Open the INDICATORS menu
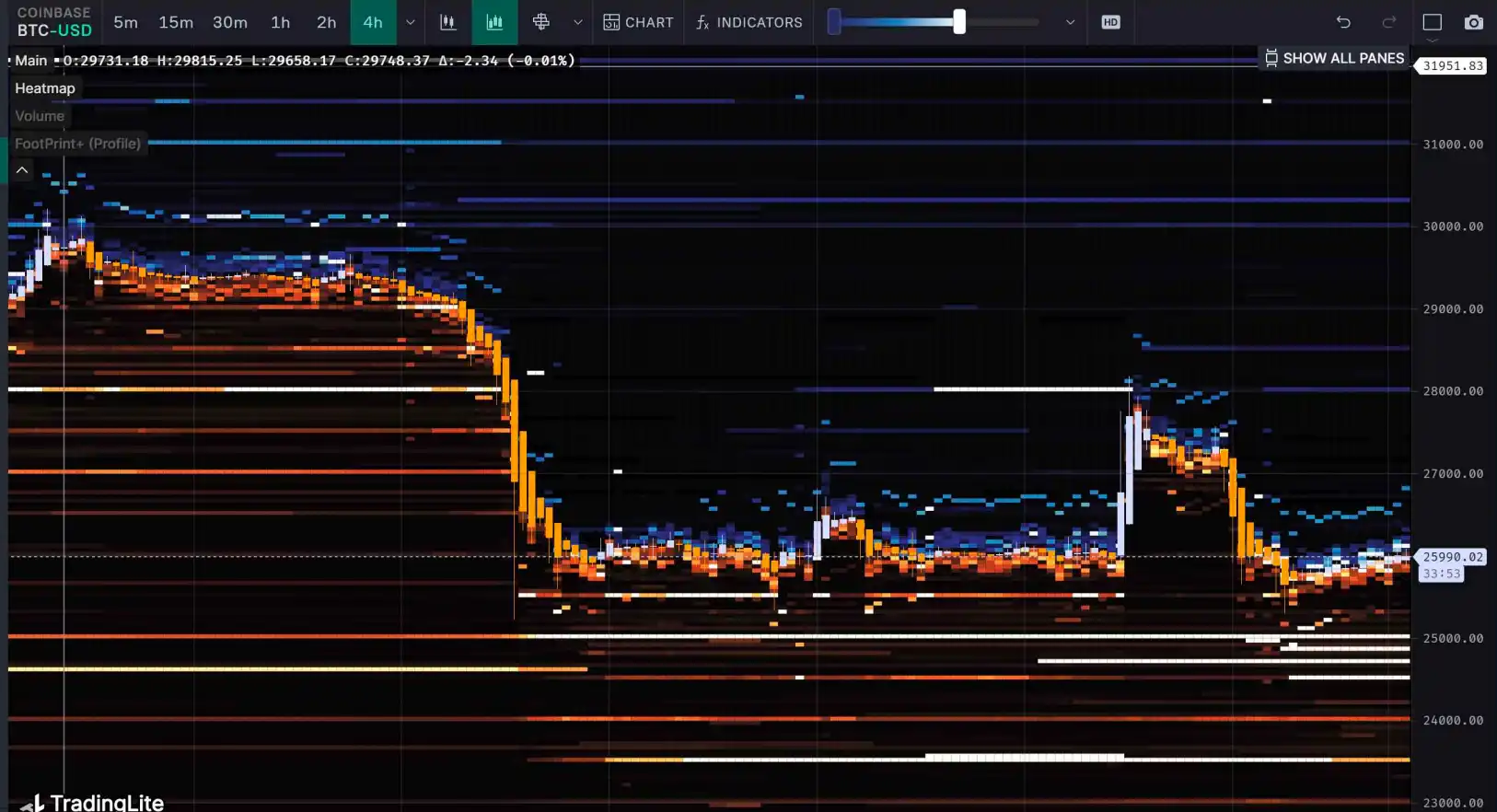 click(x=749, y=22)
